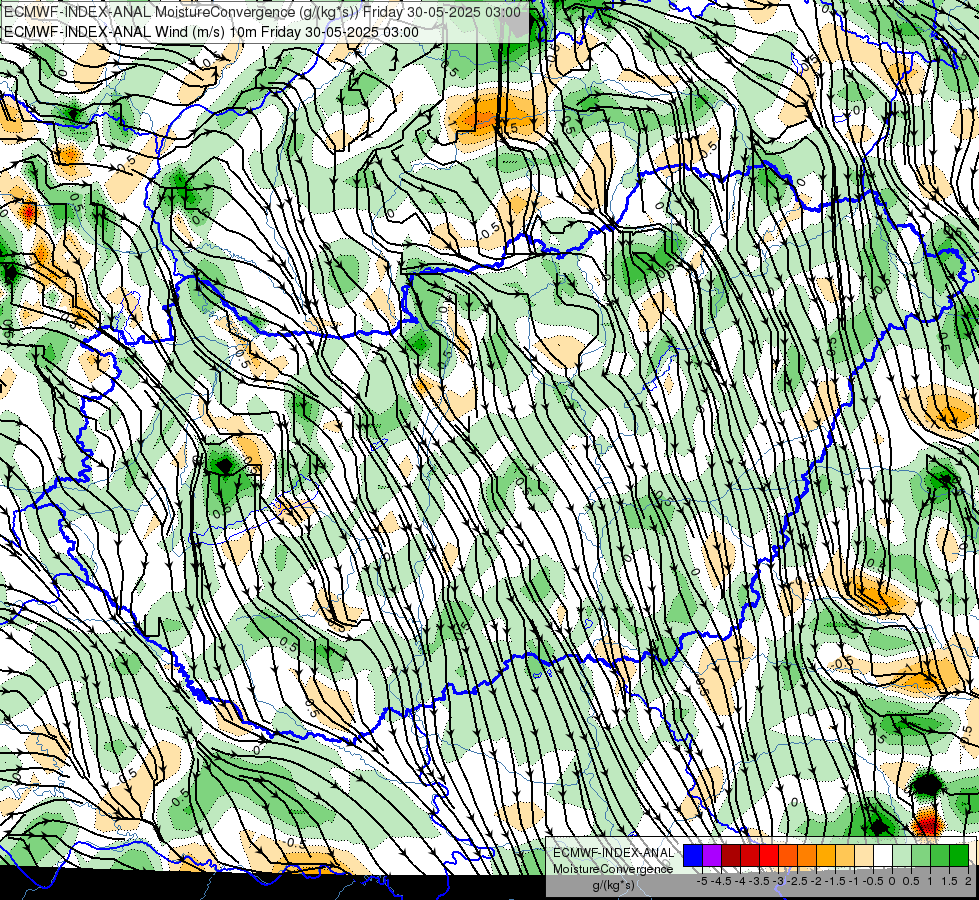The width and height of the screenshot is (979, 900).
Task: Click the 2 tick label at legend end
Action: (x=968, y=881)
